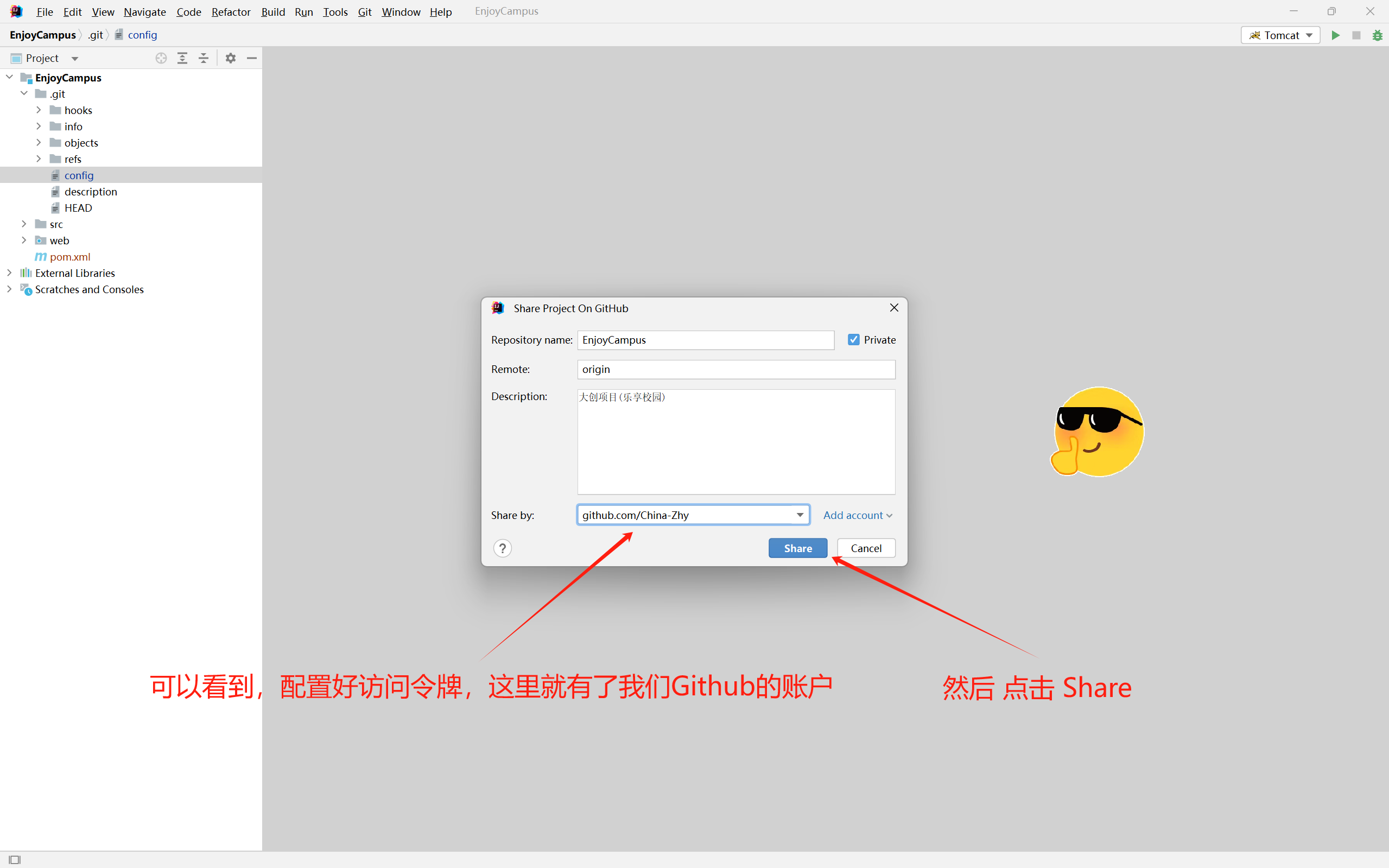Image resolution: width=1389 pixels, height=868 pixels.
Task: Minimize the IDE window
Action: click(1293, 11)
